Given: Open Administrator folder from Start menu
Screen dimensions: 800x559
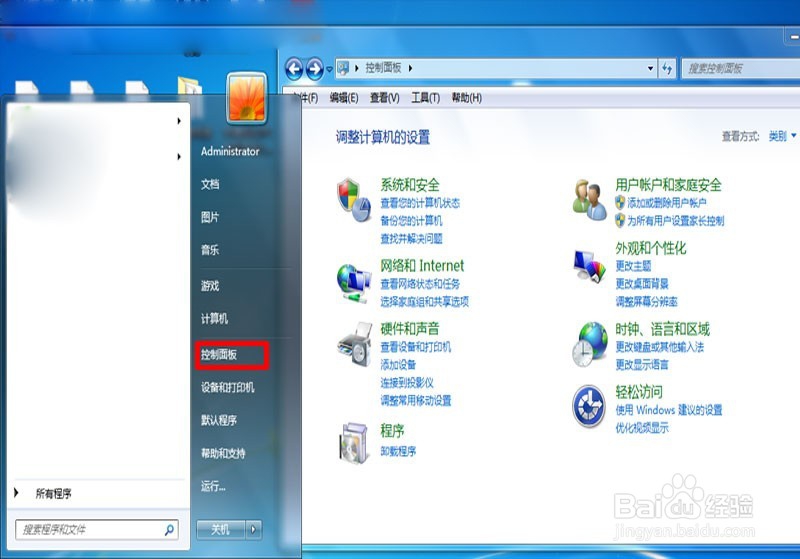Looking at the screenshot, I should [x=230, y=151].
